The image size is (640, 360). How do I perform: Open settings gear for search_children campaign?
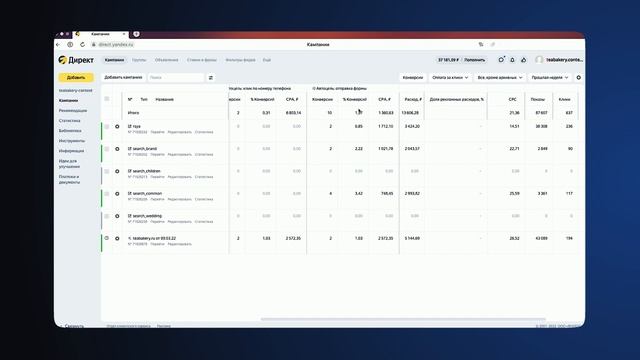click(x=117, y=171)
